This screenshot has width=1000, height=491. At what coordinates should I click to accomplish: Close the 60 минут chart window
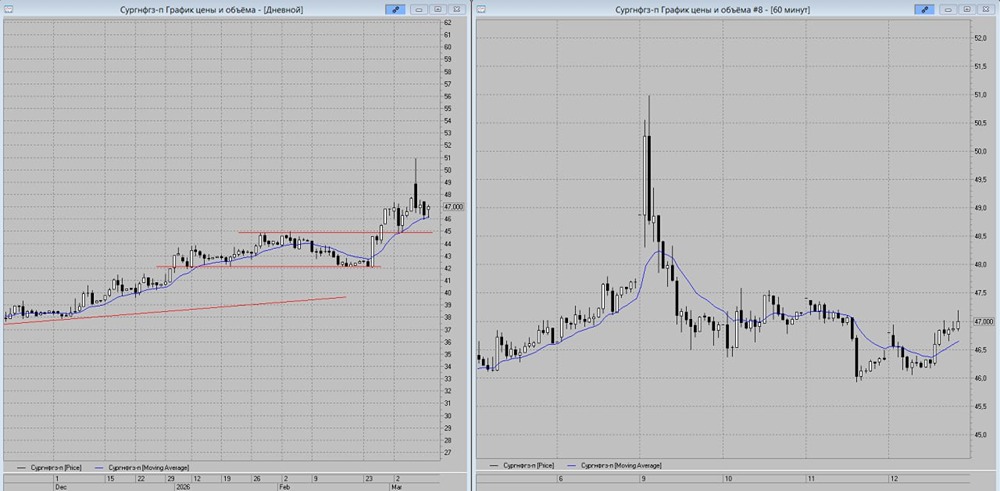pos(985,10)
